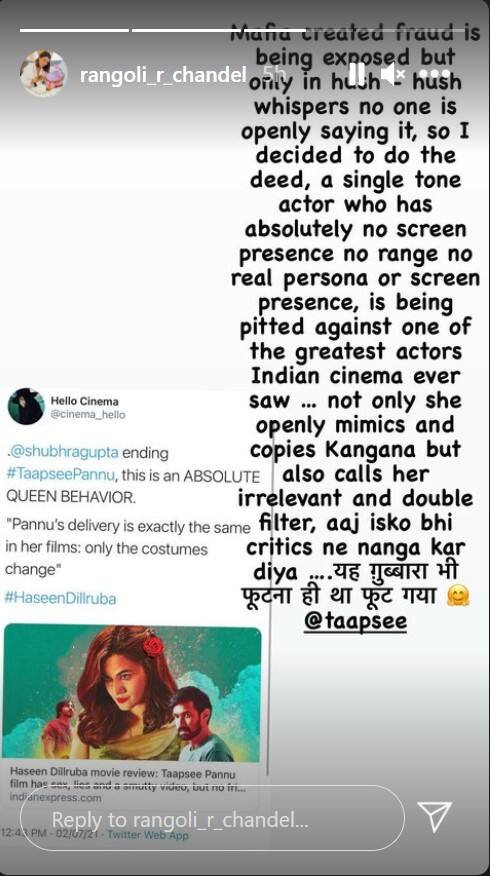Open the Haseen Dillruba poster thumbnail
Image resolution: width=490 pixels, height=876 pixels.
(x=132, y=693)
